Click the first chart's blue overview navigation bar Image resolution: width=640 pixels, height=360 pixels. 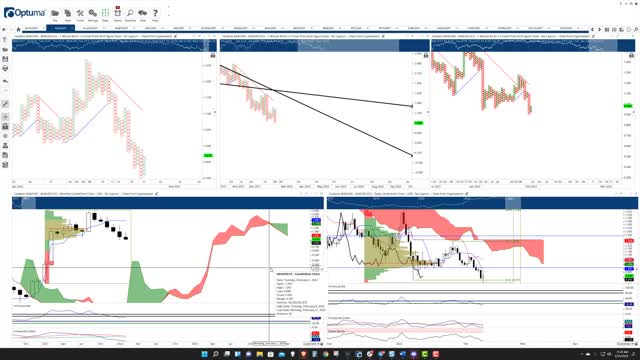coord(114,45)
